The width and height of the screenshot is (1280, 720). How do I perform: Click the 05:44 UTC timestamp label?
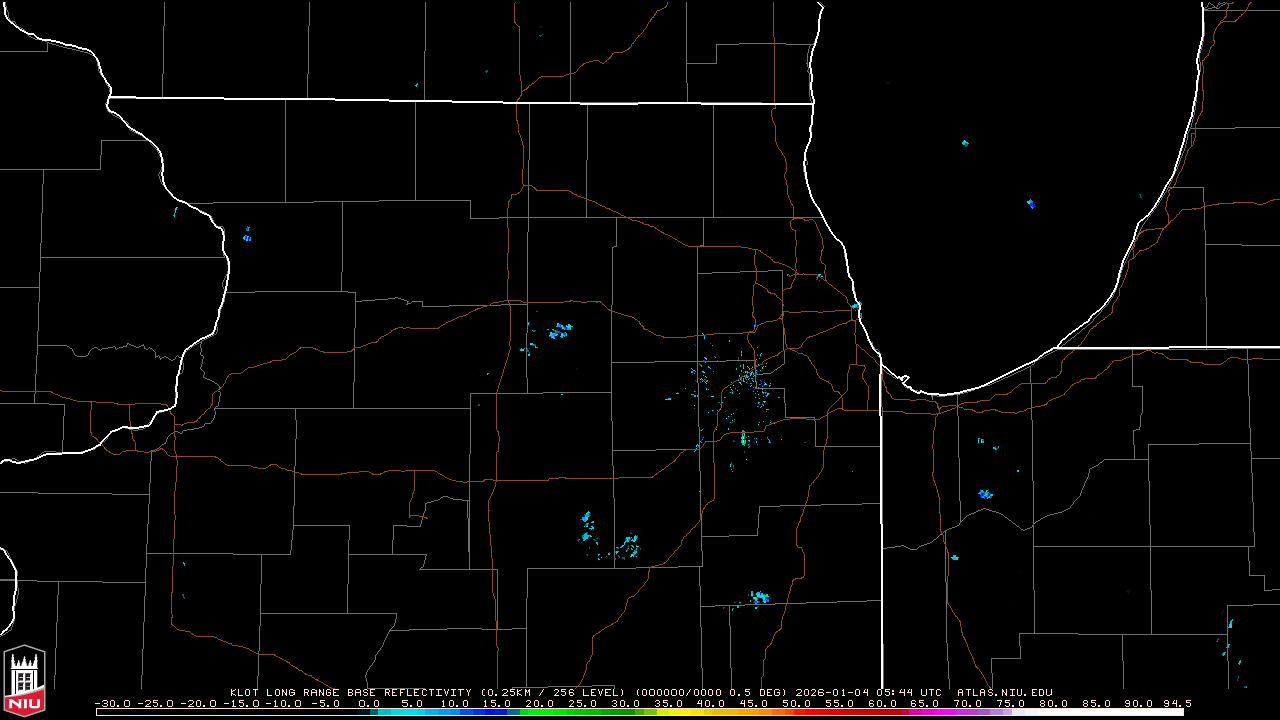(x=909, y=692)
